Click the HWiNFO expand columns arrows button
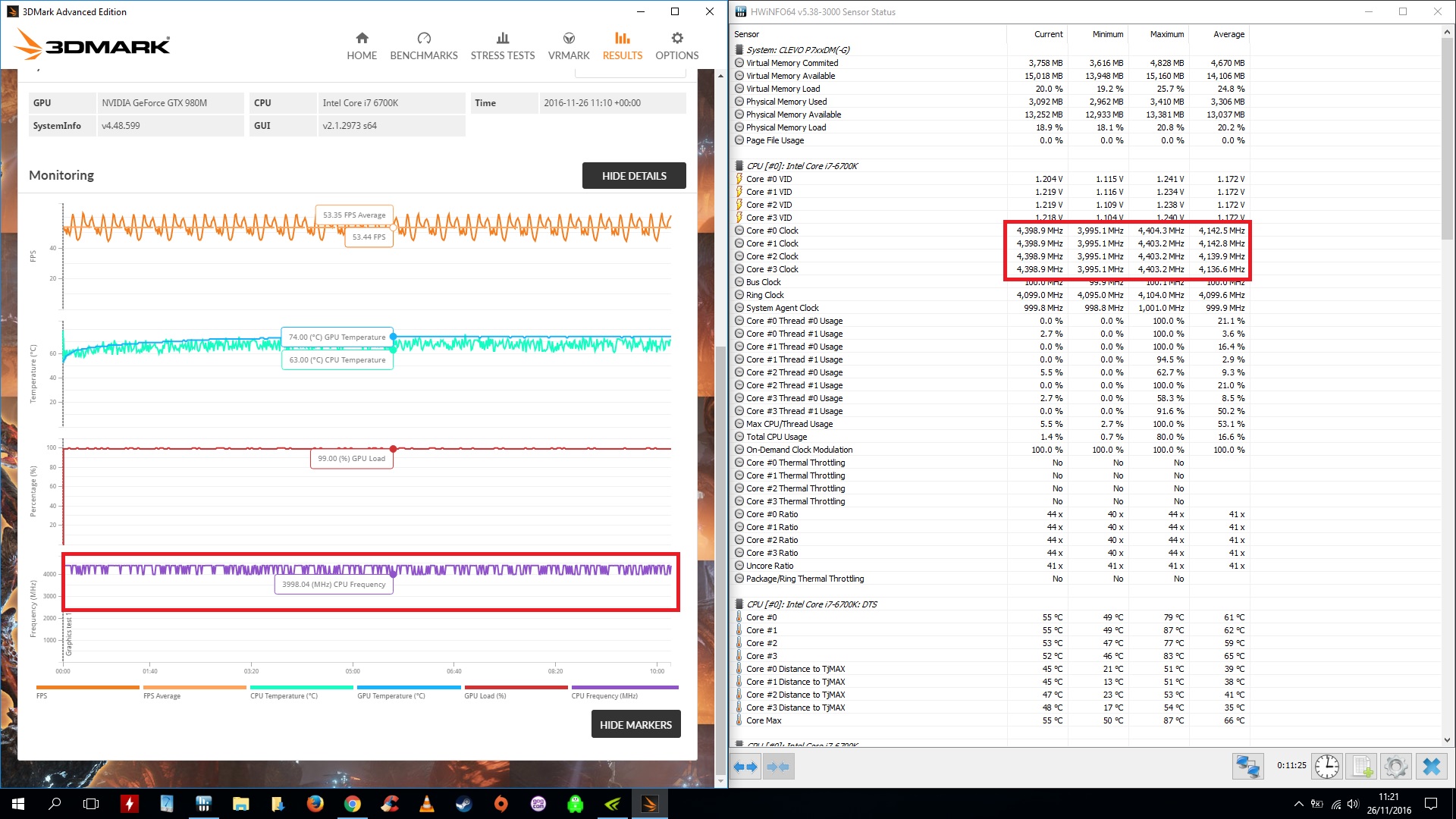This screenshot has width=1456, height=819. [x=745, y=767]
